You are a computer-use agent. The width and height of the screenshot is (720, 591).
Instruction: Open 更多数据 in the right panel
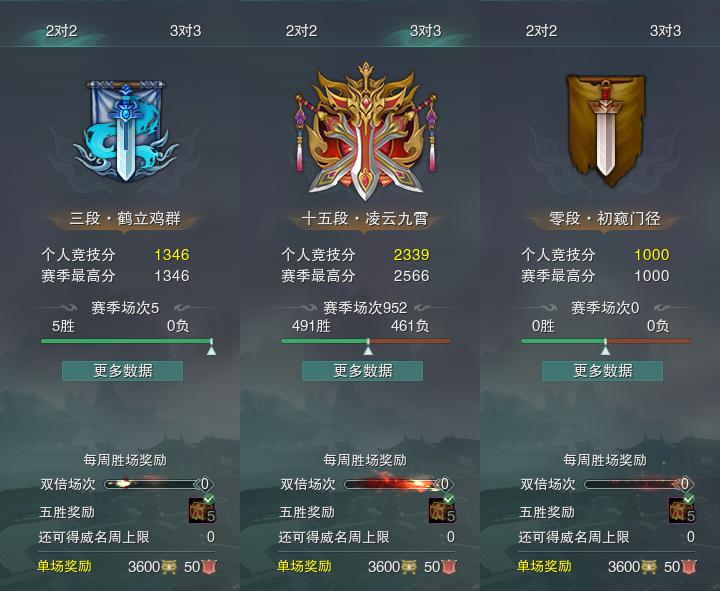(x=602, y=371)
